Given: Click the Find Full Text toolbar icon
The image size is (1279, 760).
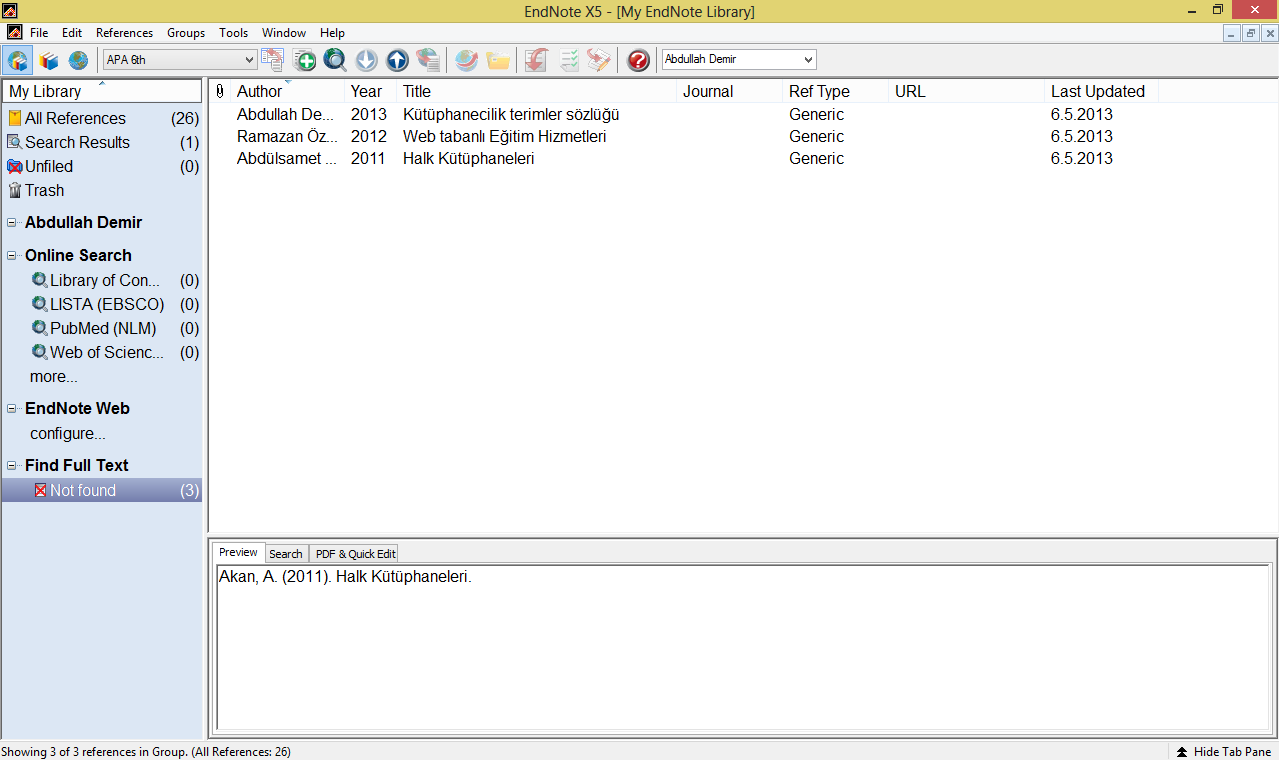Looking at the screenshot, I should (x=428, y=60).
